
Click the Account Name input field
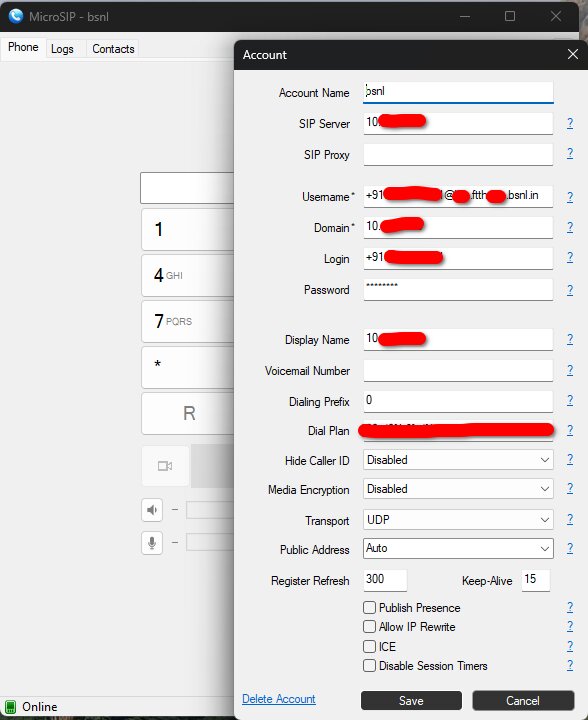(458, 92)
